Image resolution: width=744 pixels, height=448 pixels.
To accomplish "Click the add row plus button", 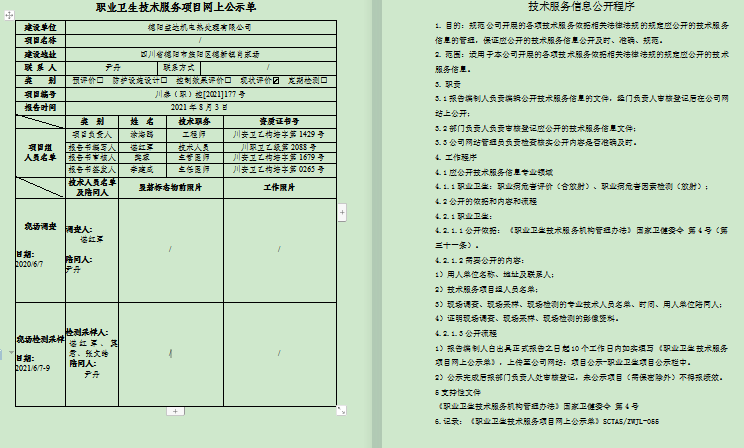I will point(175,410).
